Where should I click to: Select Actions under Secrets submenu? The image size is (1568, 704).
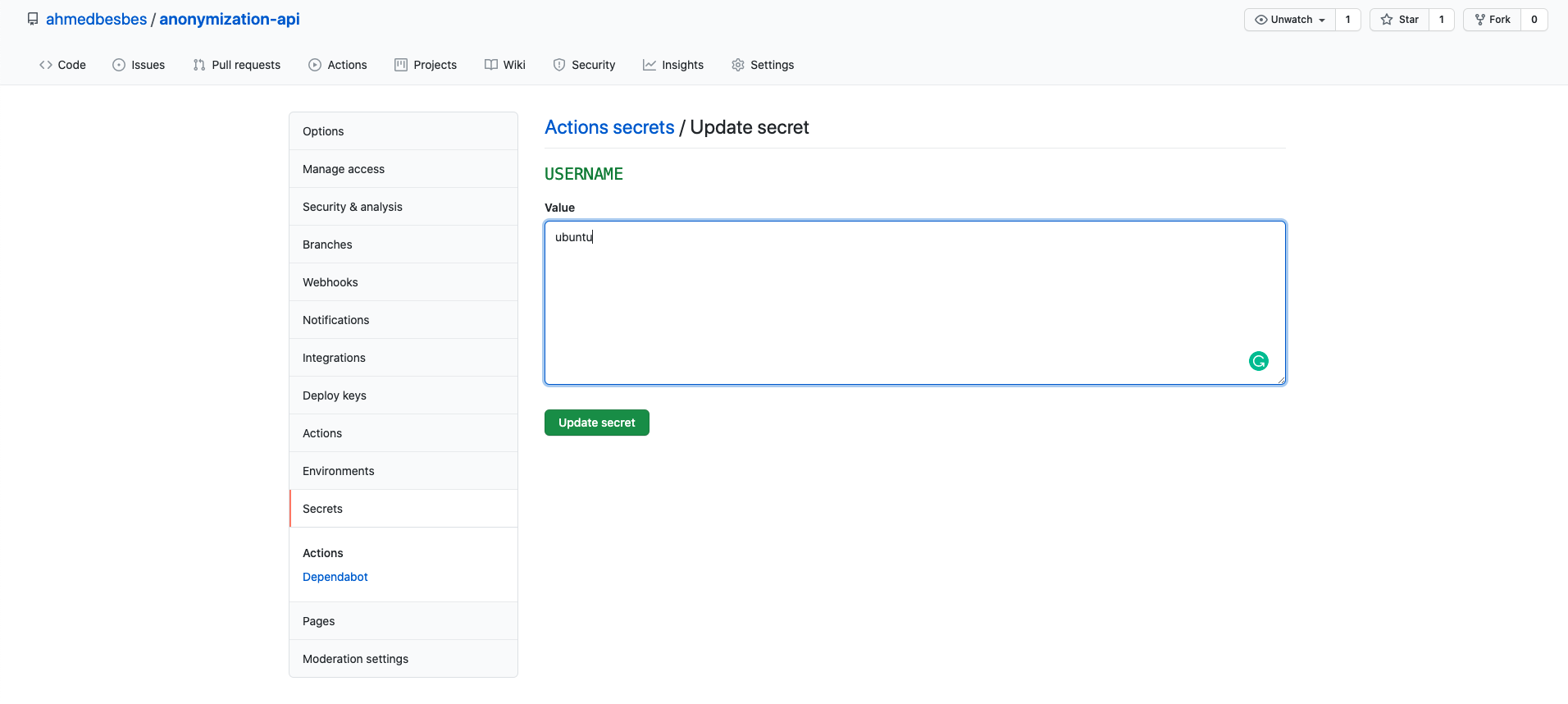(x=323, y=553)
